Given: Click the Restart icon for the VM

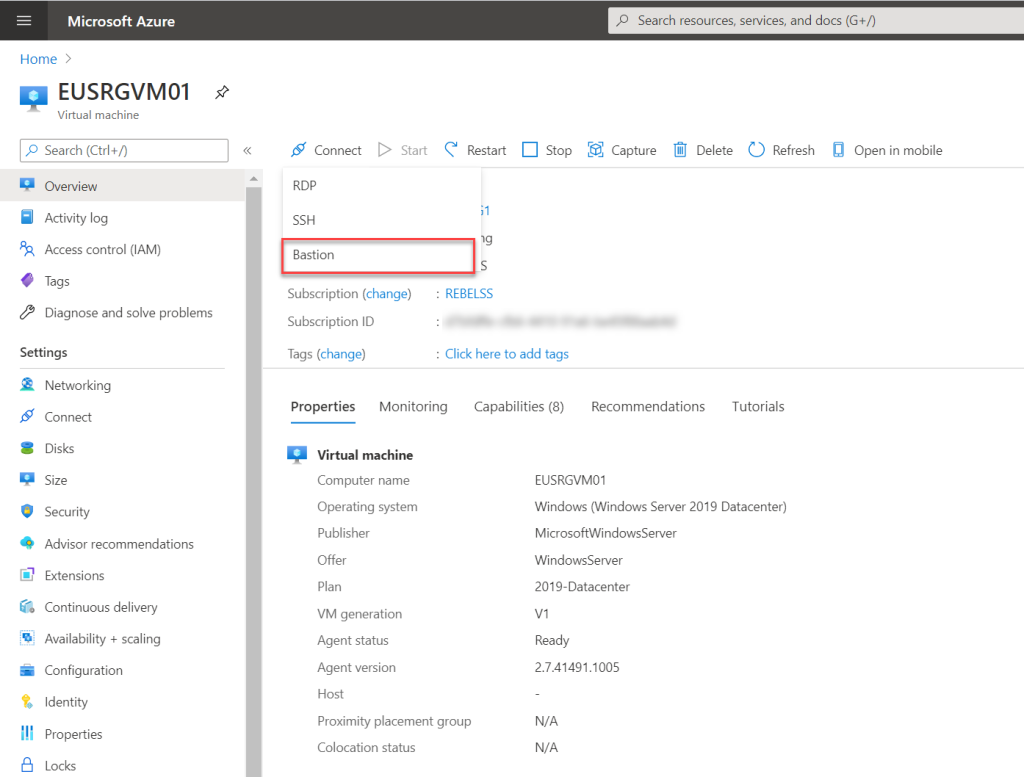Looking at the screenshot, I should 475,150.
